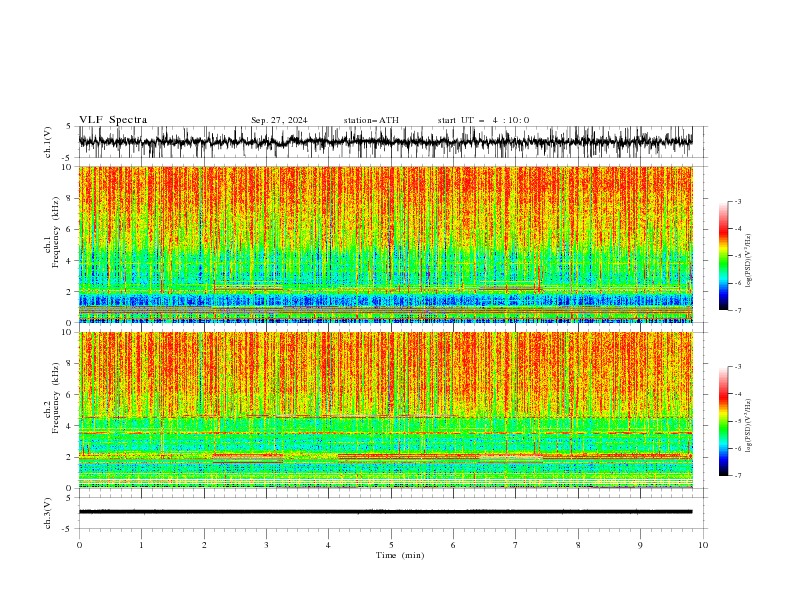Image resolution: width=792 pixels, height=612 pixels.
Task: Click the ch.1 waveform trace plot
Action: 385,142
